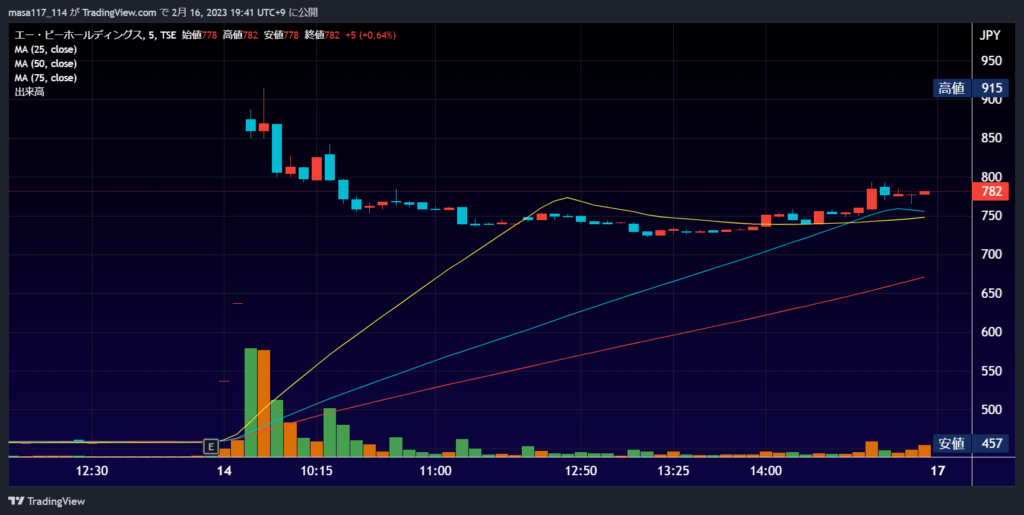Click the 950 price axis label
Image resolution: width=1024 pixels, height=515 pixels.
(991, 61)
